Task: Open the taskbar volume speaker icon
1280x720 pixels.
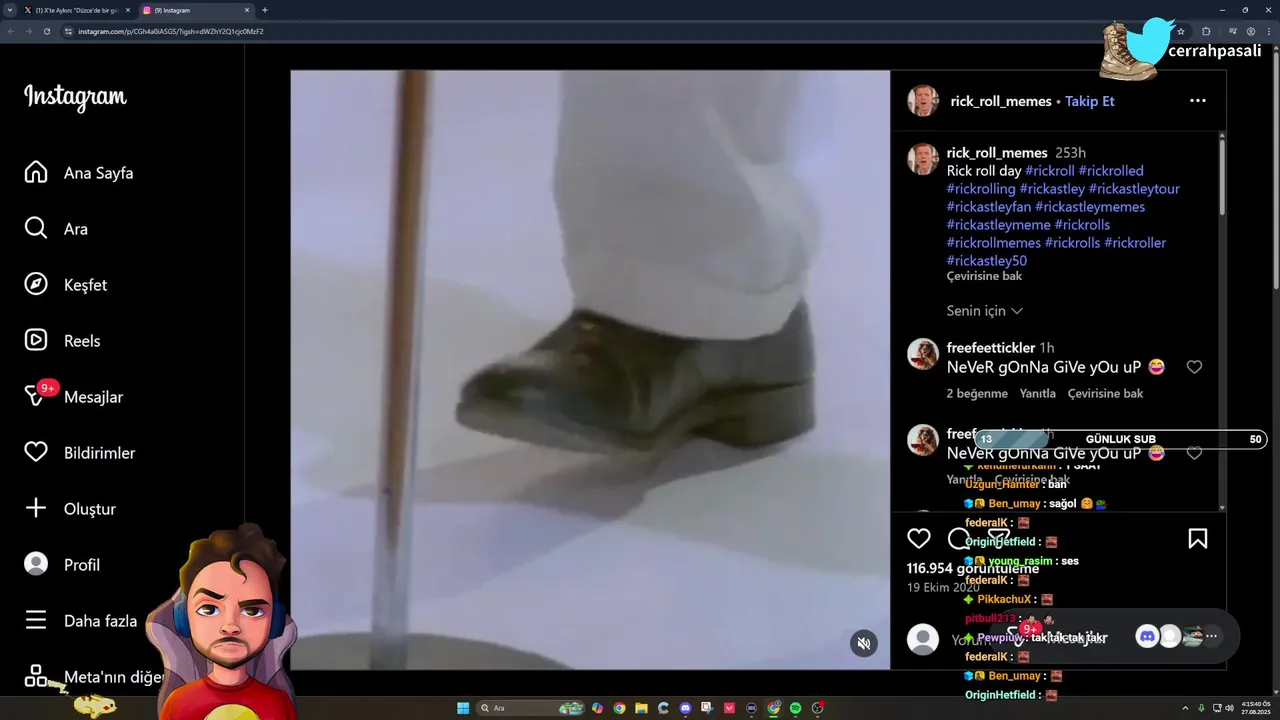Action: pos(1230,708)
